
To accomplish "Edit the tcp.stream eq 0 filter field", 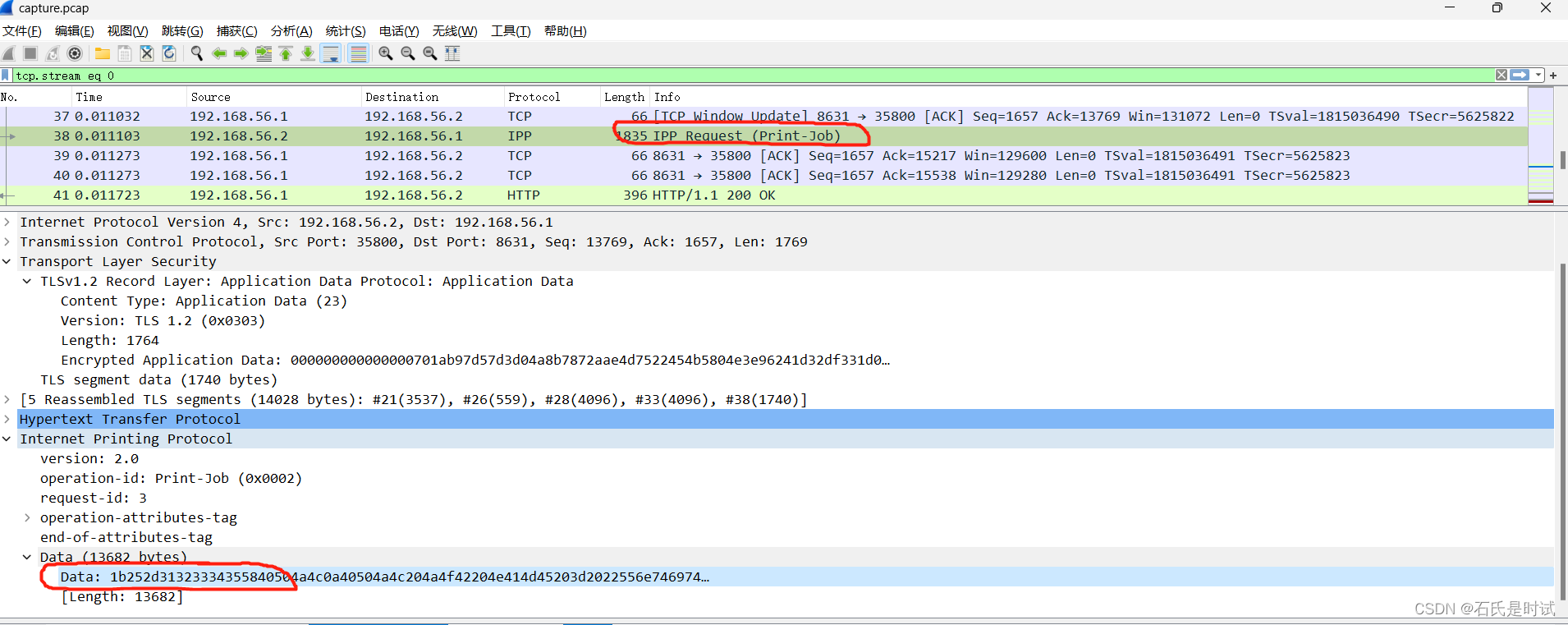I will [x=751, y=76].
